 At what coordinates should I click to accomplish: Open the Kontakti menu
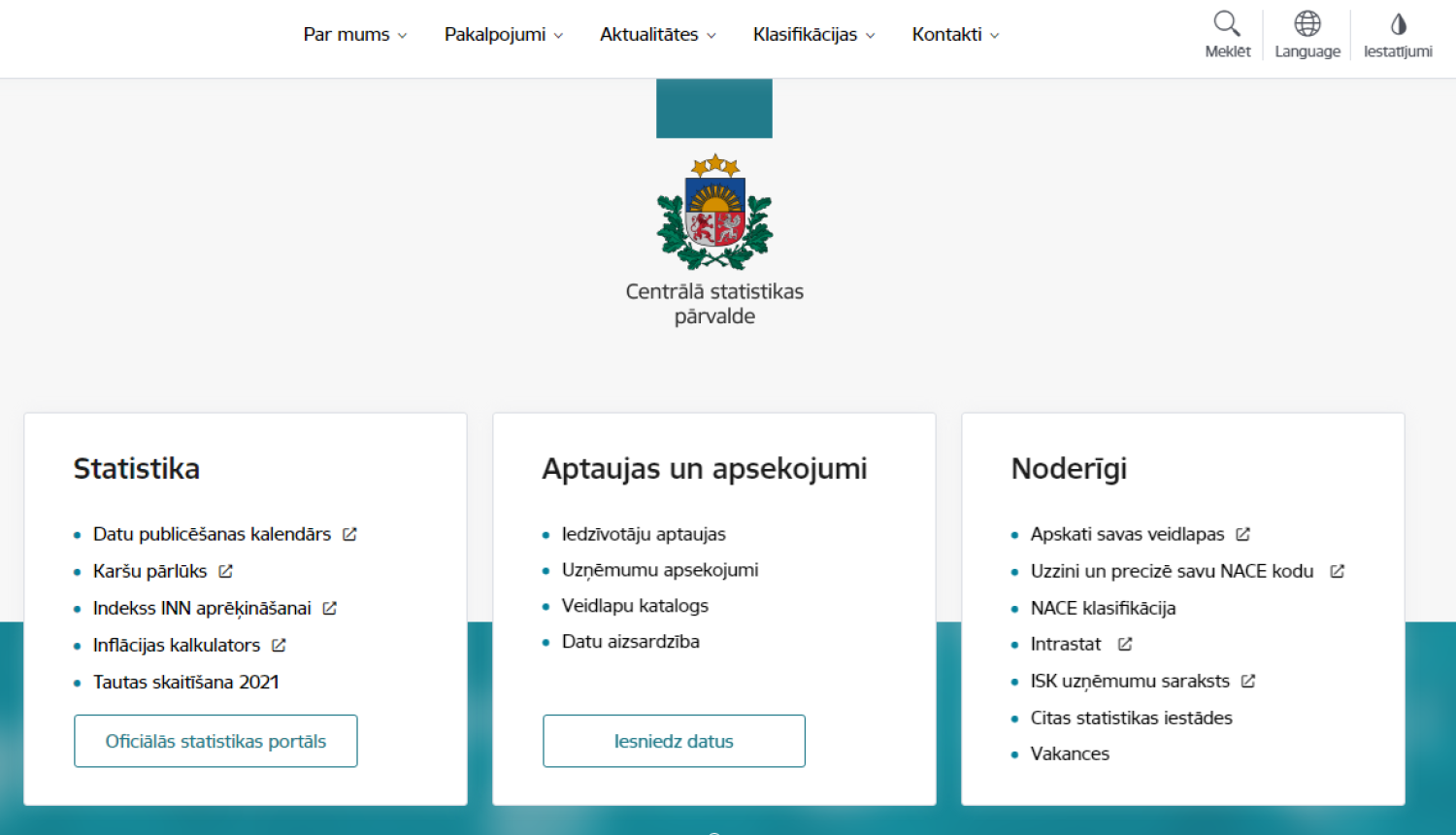(x=954, y=34)
